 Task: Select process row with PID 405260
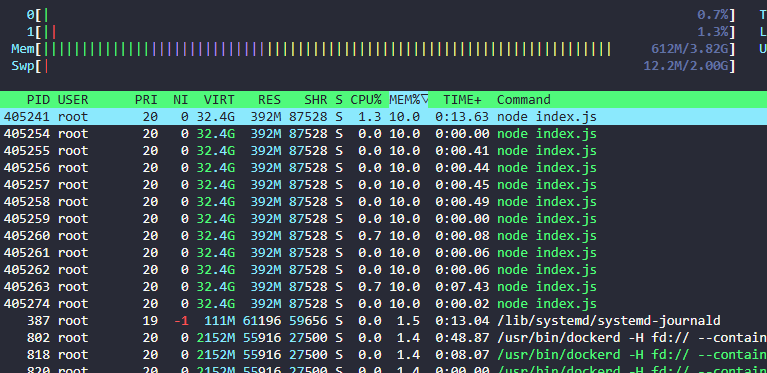pos(384,236)
